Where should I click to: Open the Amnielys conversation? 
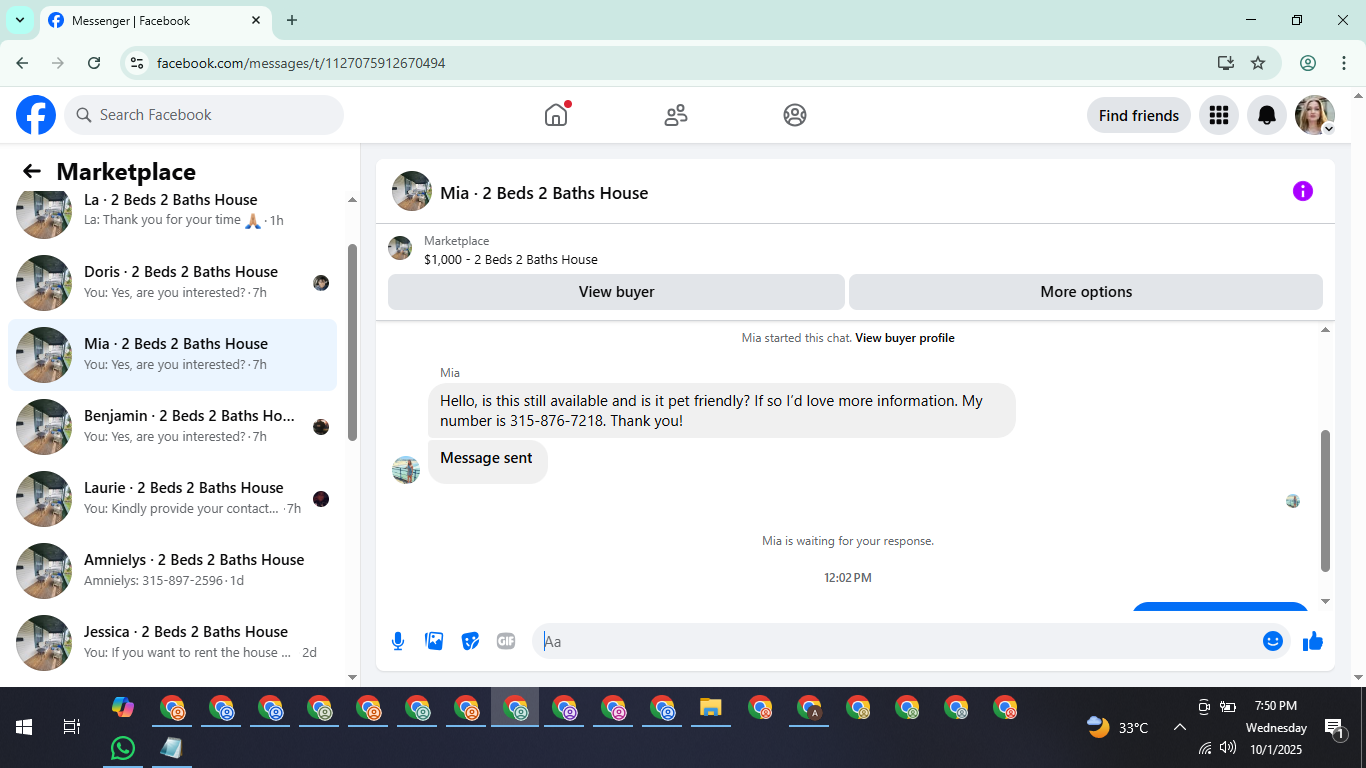(x=172, y=571)
